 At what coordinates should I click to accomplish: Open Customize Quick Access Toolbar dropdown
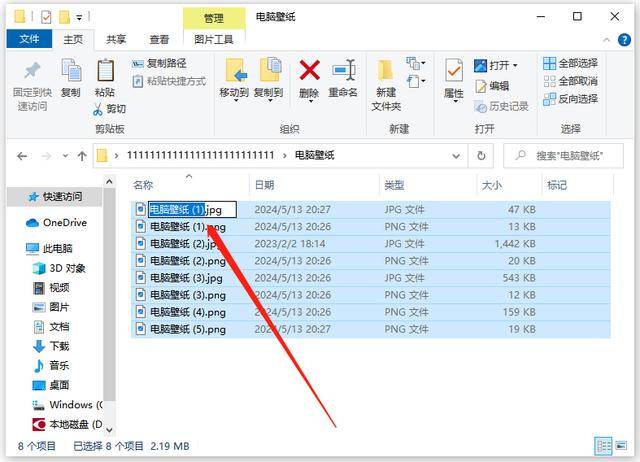point(79,18)
